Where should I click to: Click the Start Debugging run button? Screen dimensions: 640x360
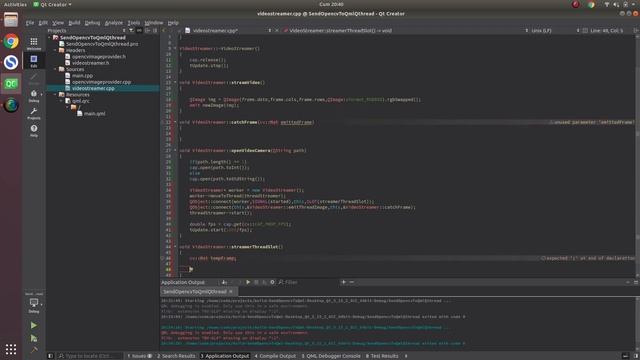pos(34,338)
